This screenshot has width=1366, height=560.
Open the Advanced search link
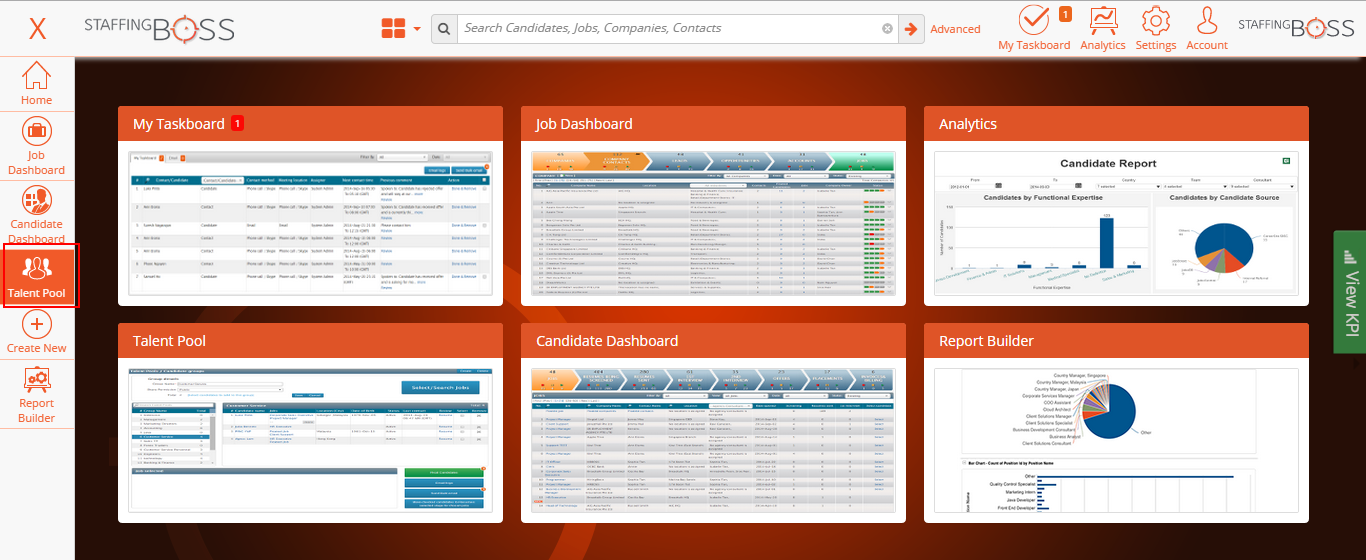coord(955,29)
